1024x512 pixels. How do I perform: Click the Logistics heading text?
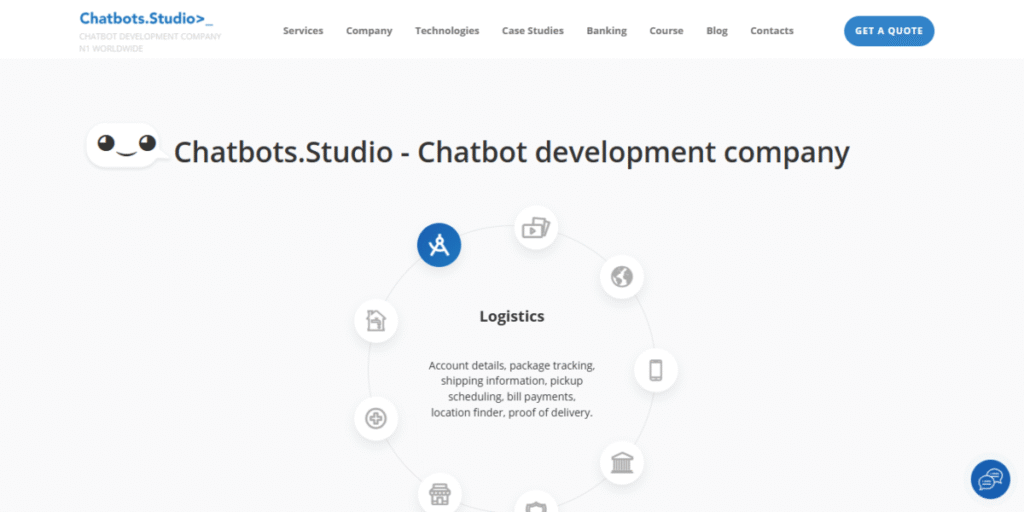point(512,316)
